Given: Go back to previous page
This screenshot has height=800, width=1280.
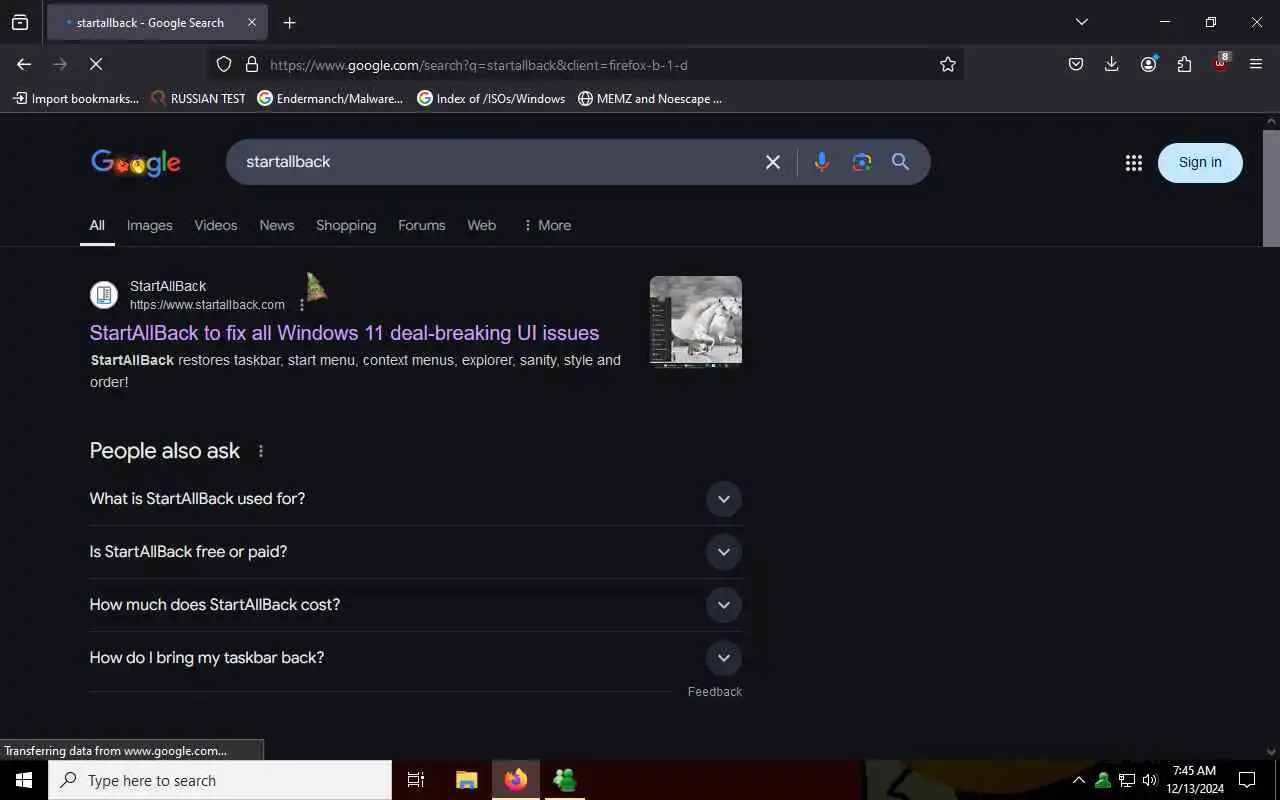Looking at the screenshot, I should (24, 64).
